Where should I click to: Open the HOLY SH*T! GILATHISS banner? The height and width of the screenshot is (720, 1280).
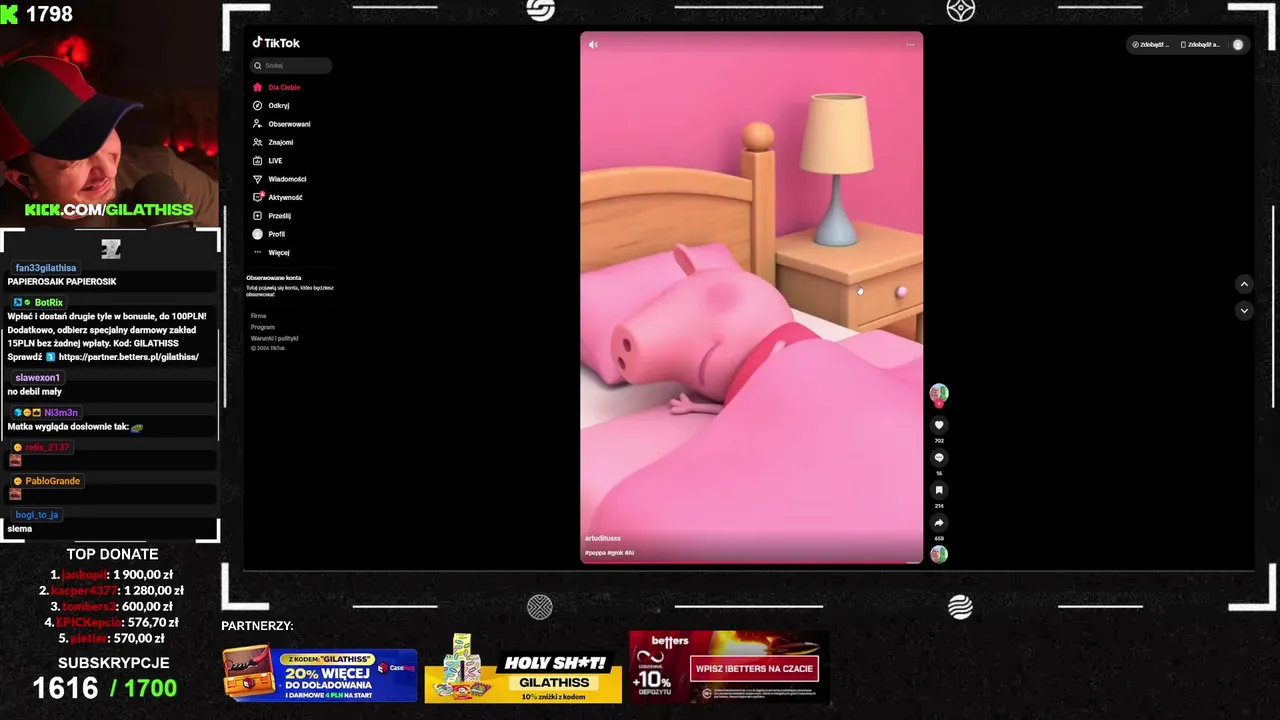[x=523, y=668]
